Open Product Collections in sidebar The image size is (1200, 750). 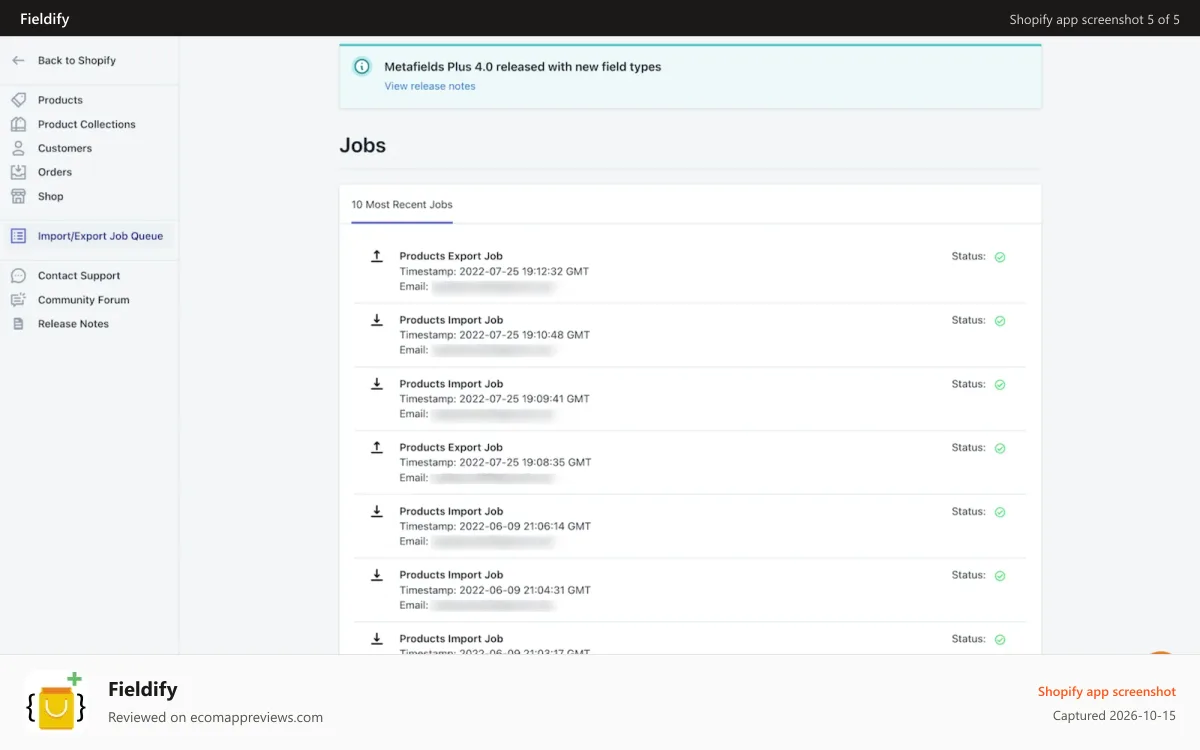point(89,124)
